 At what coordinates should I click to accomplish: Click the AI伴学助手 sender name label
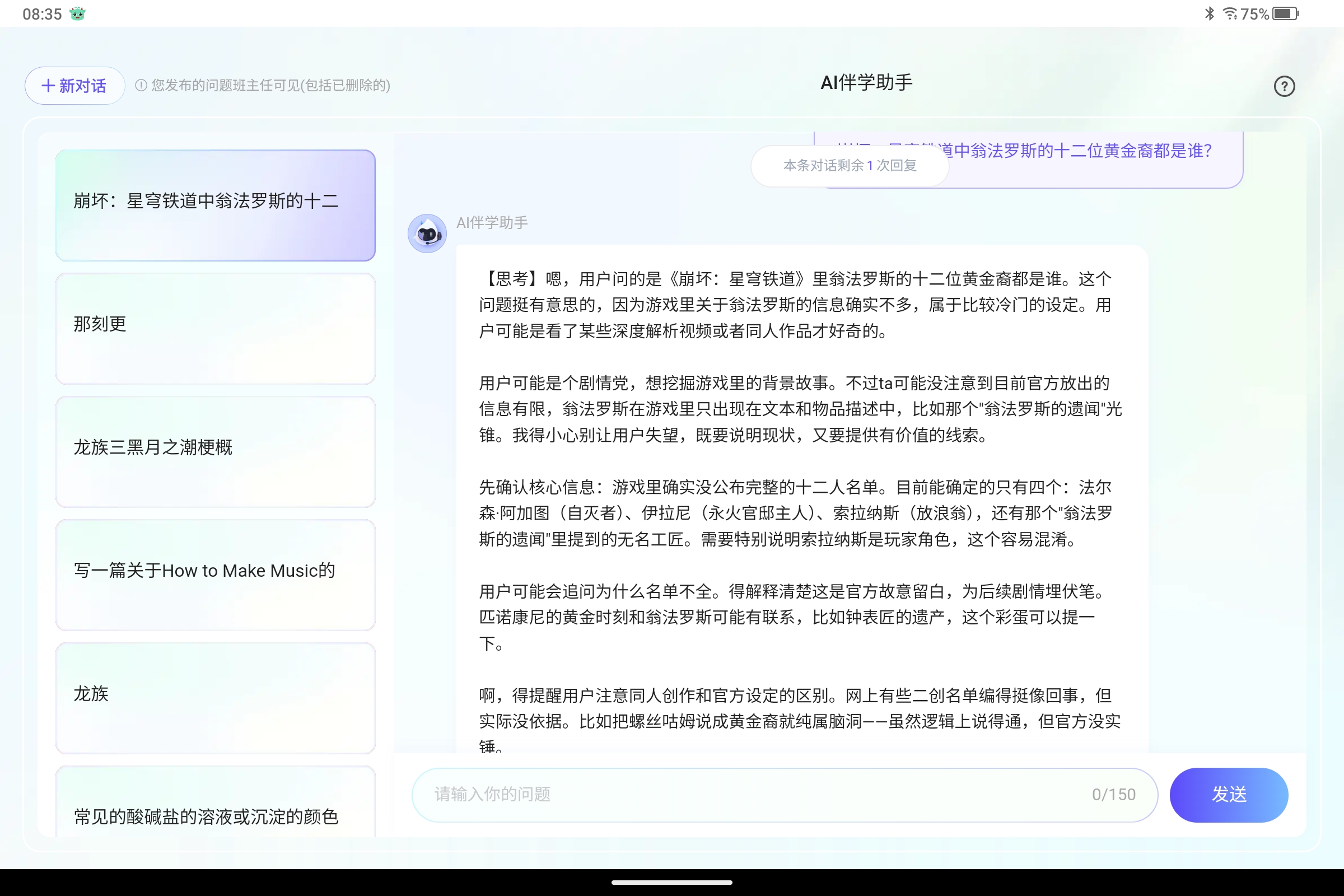point(492,223)
